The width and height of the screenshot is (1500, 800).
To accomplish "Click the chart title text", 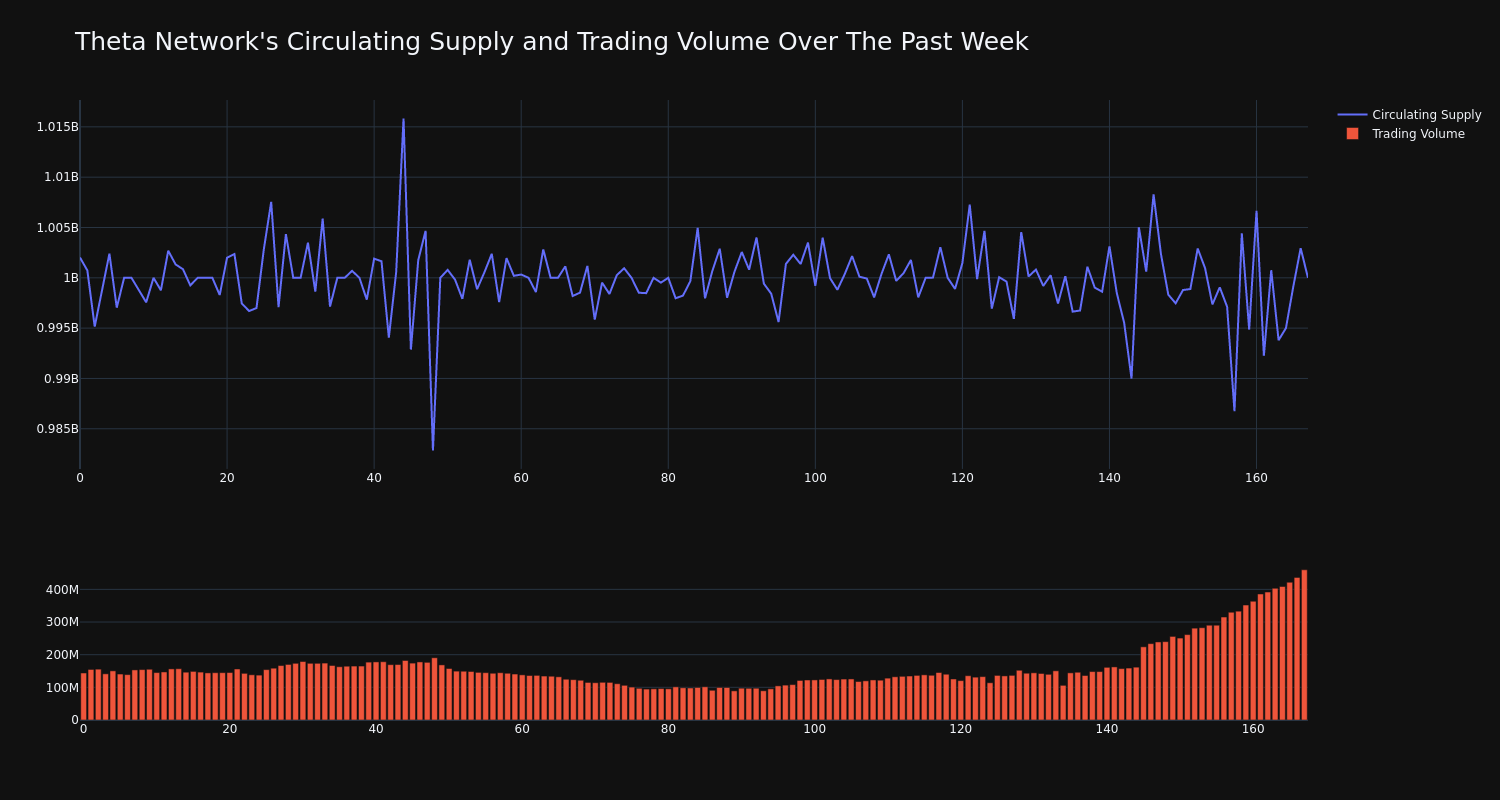I will pyautogui.click(x=551, y=42).
